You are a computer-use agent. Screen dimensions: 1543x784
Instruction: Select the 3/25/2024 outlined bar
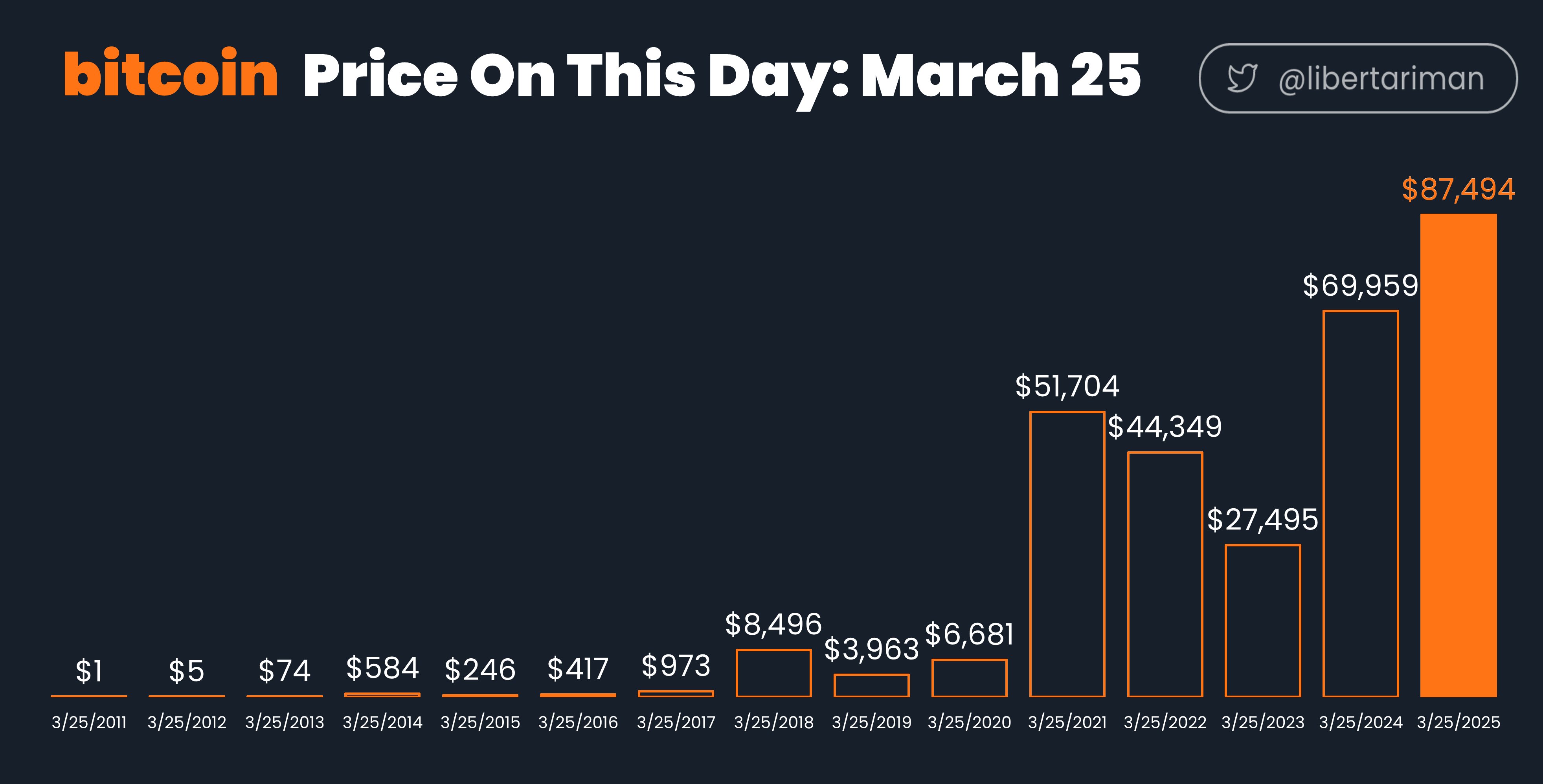coord(1360,504)
